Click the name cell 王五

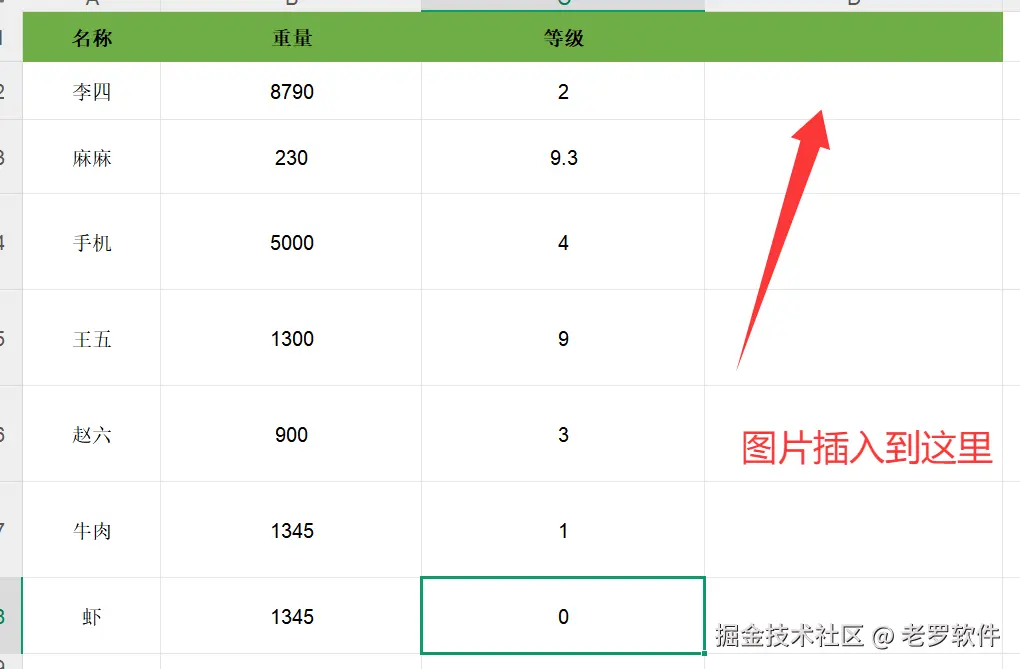92,338
